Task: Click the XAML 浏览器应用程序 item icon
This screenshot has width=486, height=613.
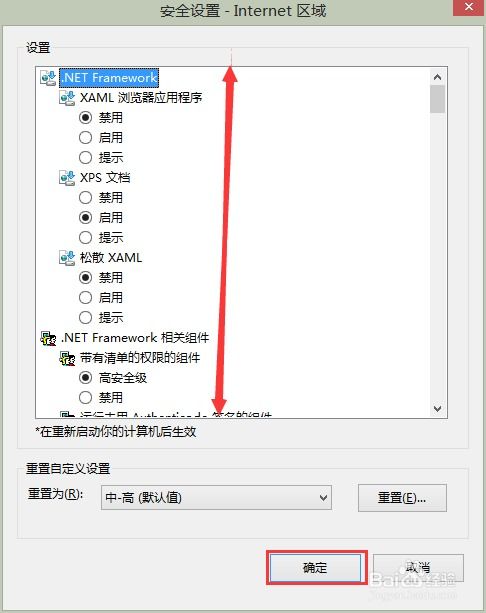Action: coord(67,98)
